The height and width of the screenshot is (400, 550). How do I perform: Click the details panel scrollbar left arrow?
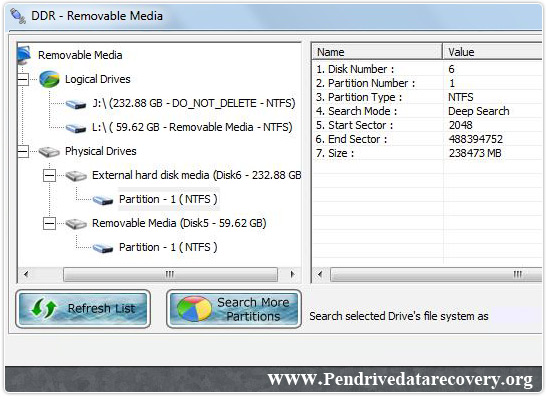(320, 274)
